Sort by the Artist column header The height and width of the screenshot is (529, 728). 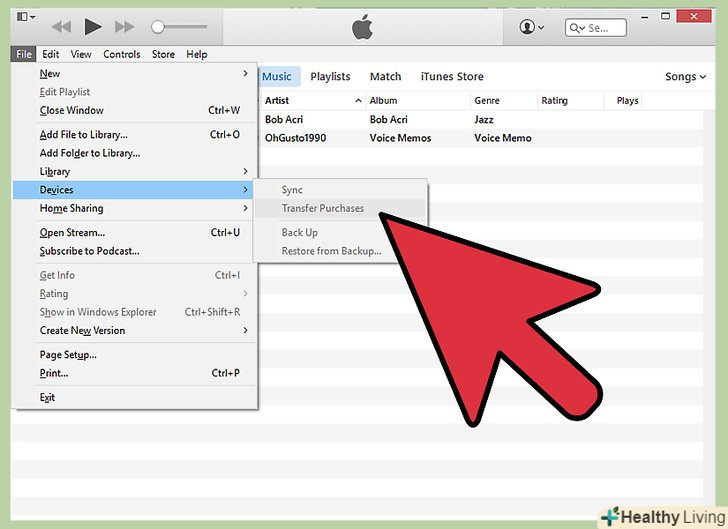tap(311, 101)
